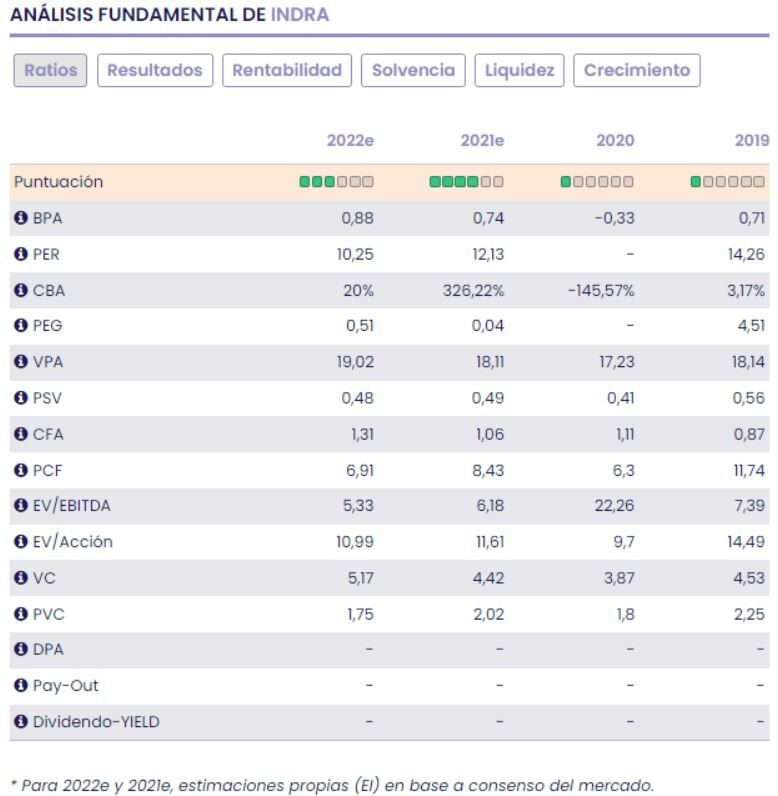The height and width of the screenshot is (796, 778).
Task: Select the Ratios tab
Action: point(50,70)
